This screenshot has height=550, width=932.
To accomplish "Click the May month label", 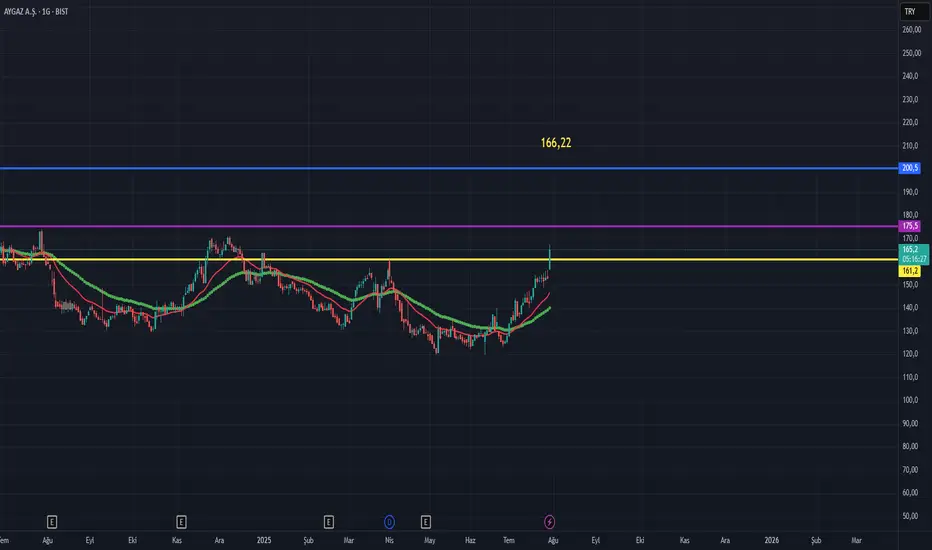I will [430, 540].
